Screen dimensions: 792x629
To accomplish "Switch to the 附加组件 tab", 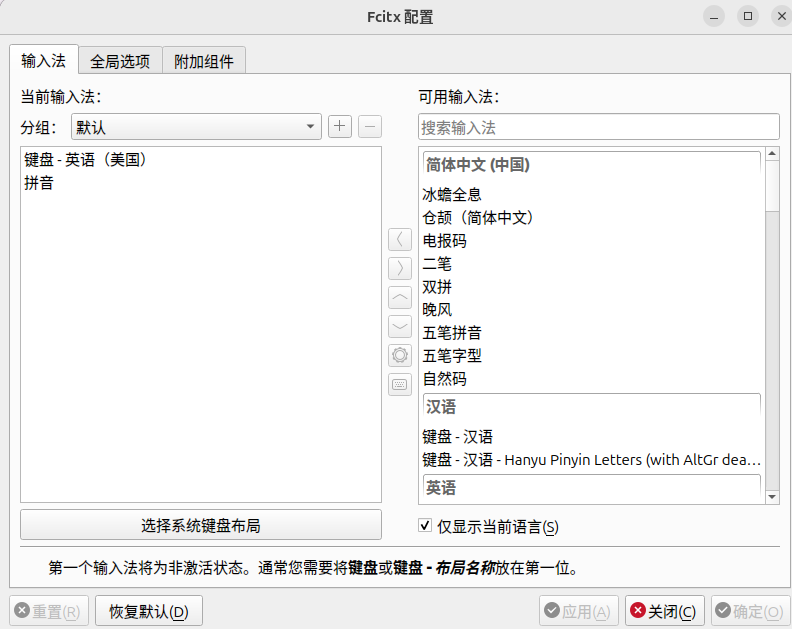I will [x=204, y=61].
